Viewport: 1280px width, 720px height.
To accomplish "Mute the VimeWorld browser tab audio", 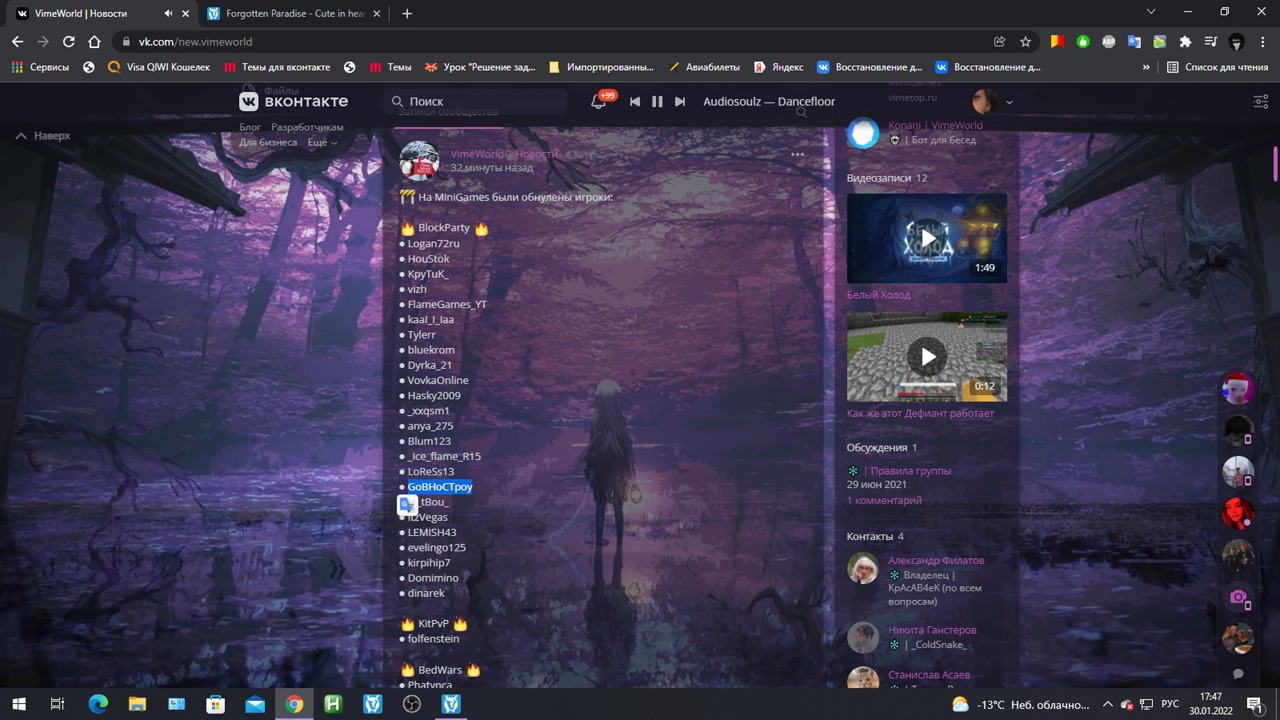I will 168,14.
